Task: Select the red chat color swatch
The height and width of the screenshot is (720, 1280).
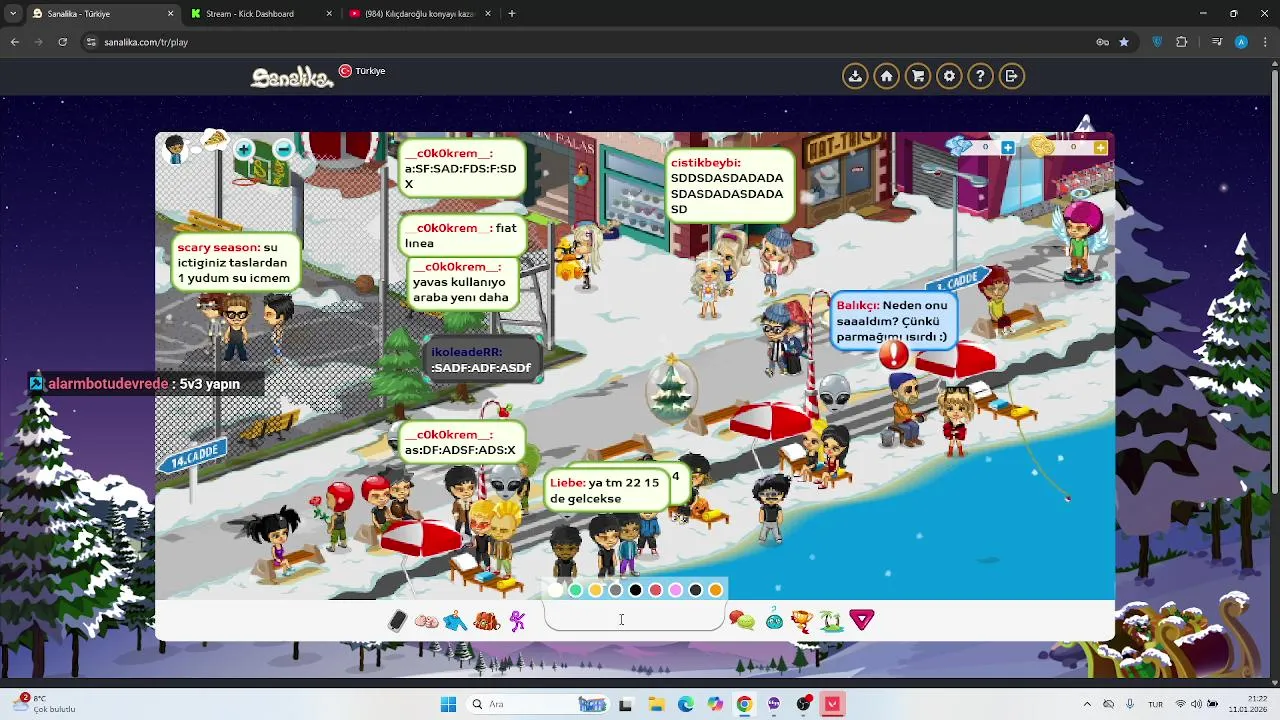Action: 656,590
